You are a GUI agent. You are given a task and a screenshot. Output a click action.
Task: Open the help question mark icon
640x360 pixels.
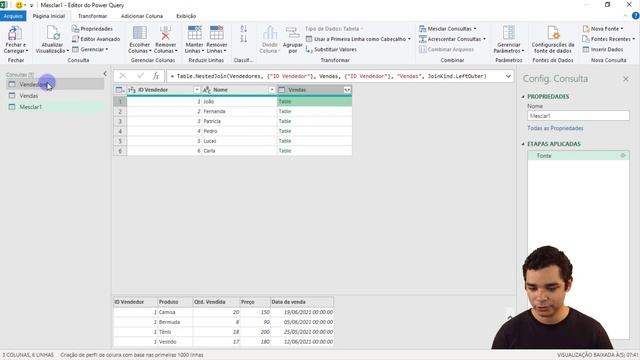636,16
